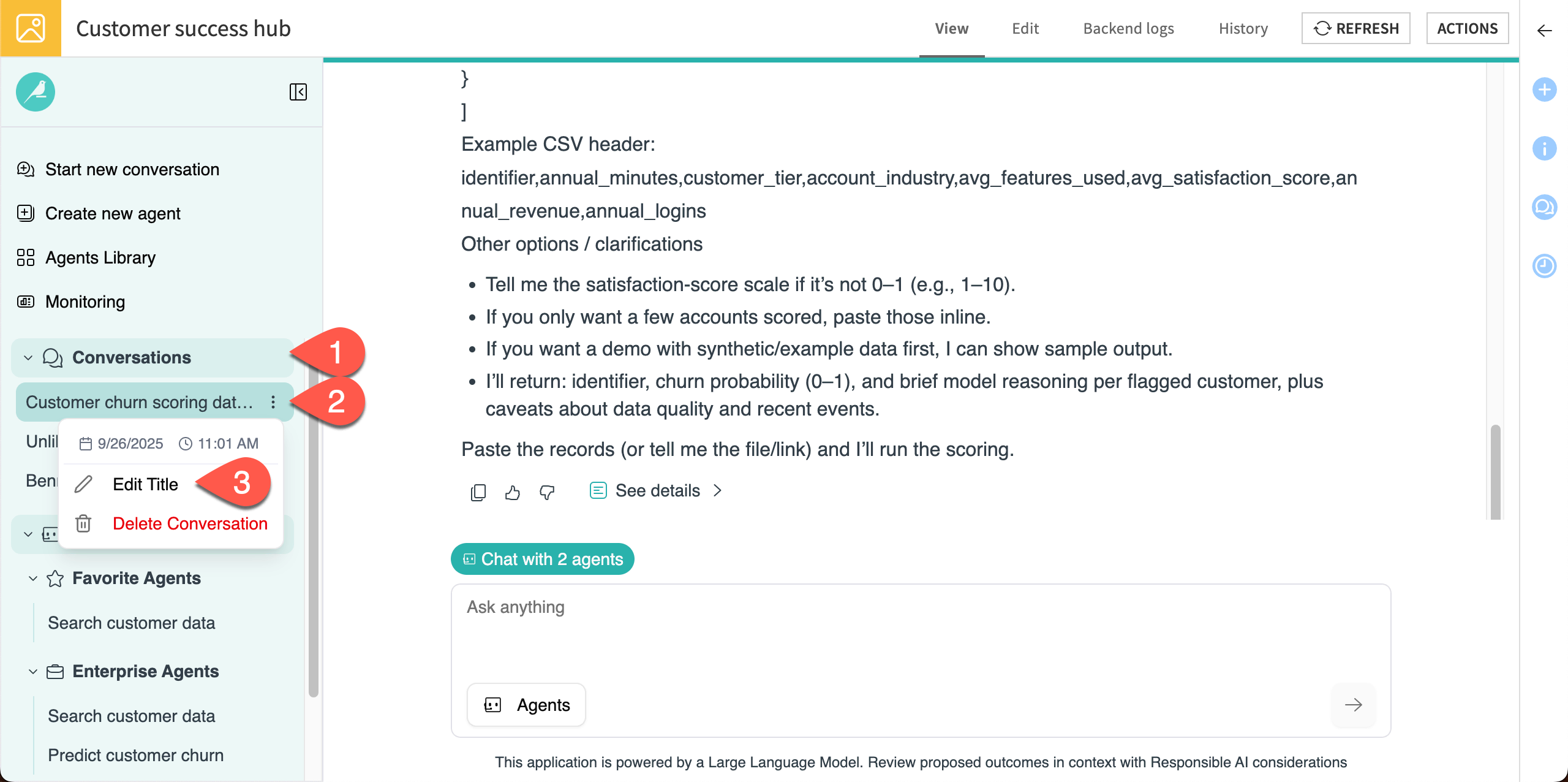Expand See details chevron

[x=718, y=491]
